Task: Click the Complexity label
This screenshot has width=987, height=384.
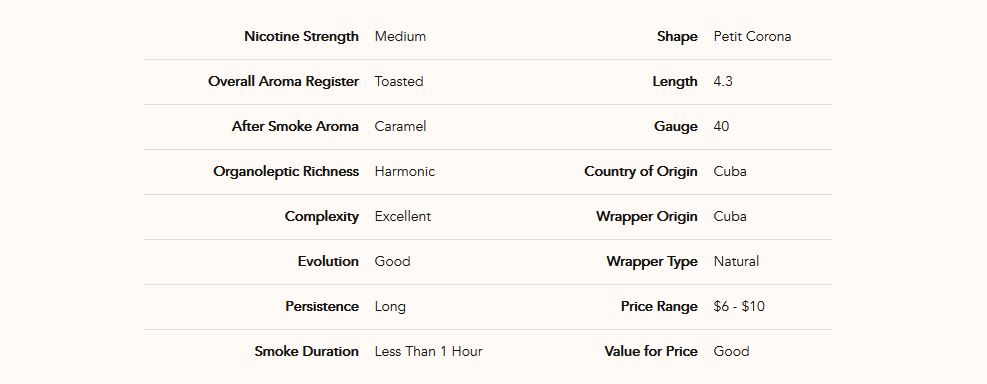Action: (x=322, y=217)
